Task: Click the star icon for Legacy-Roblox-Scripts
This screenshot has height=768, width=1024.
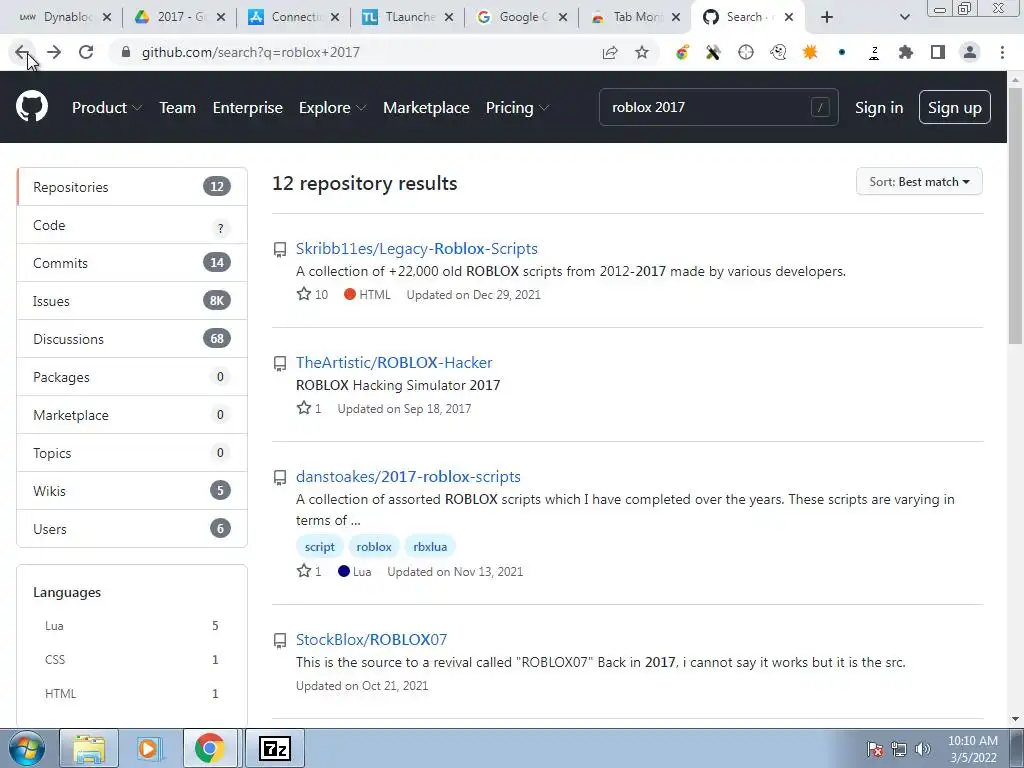Action: click(x=304, y=294)
